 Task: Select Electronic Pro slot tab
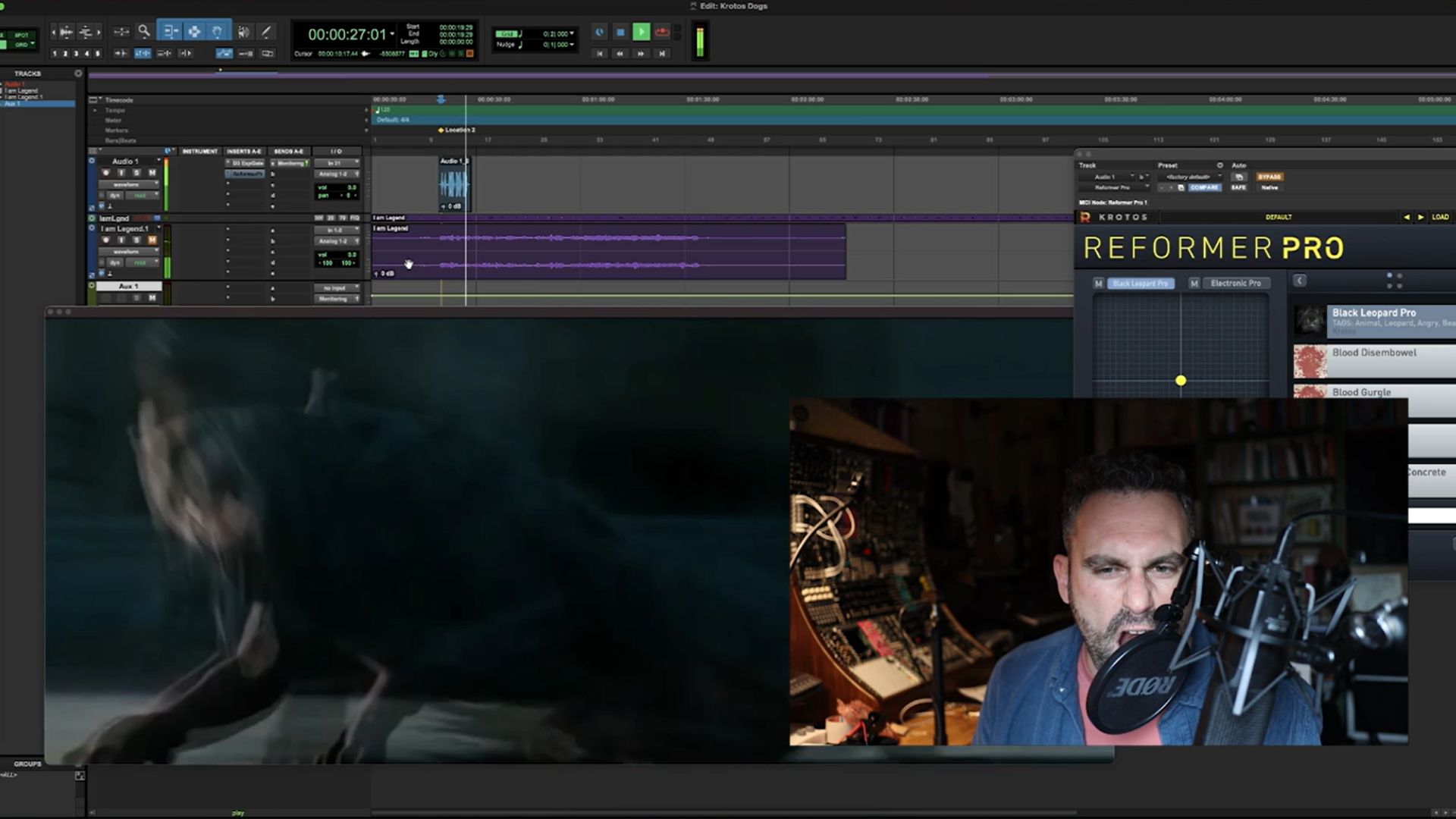[x=1235, y=283]
